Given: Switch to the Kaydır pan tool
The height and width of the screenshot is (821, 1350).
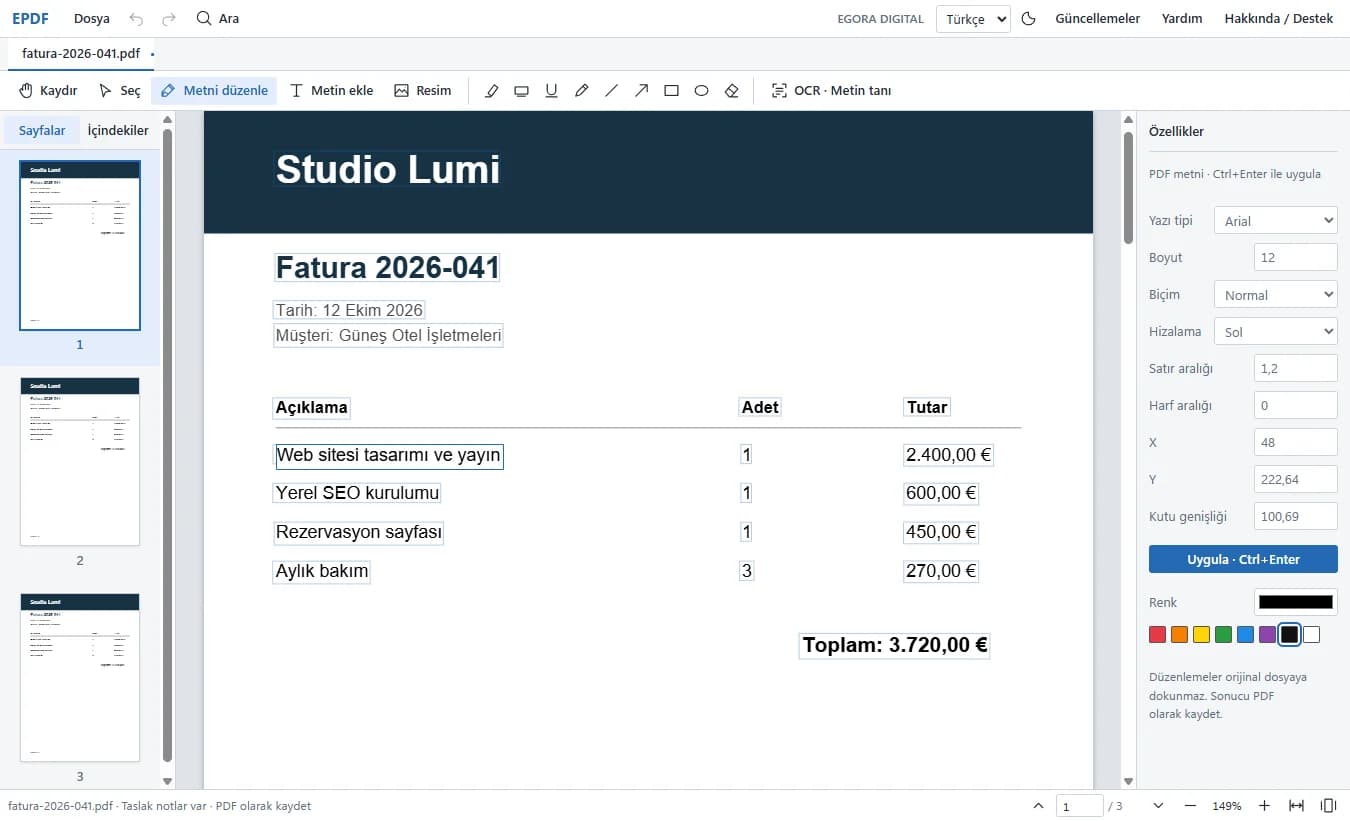Looking at the screenshot, I should [48, 91].
